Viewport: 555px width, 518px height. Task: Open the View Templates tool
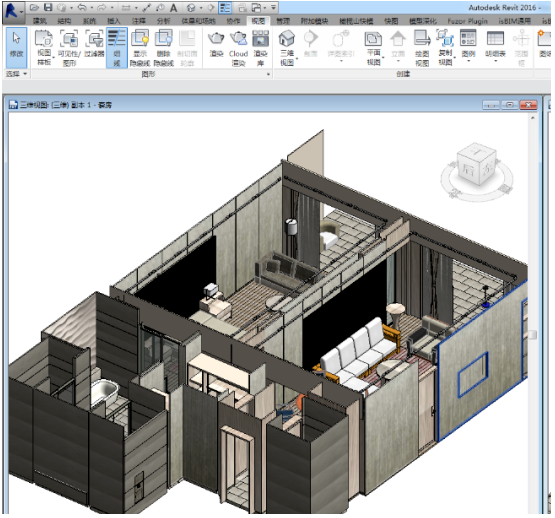(44, 48)
